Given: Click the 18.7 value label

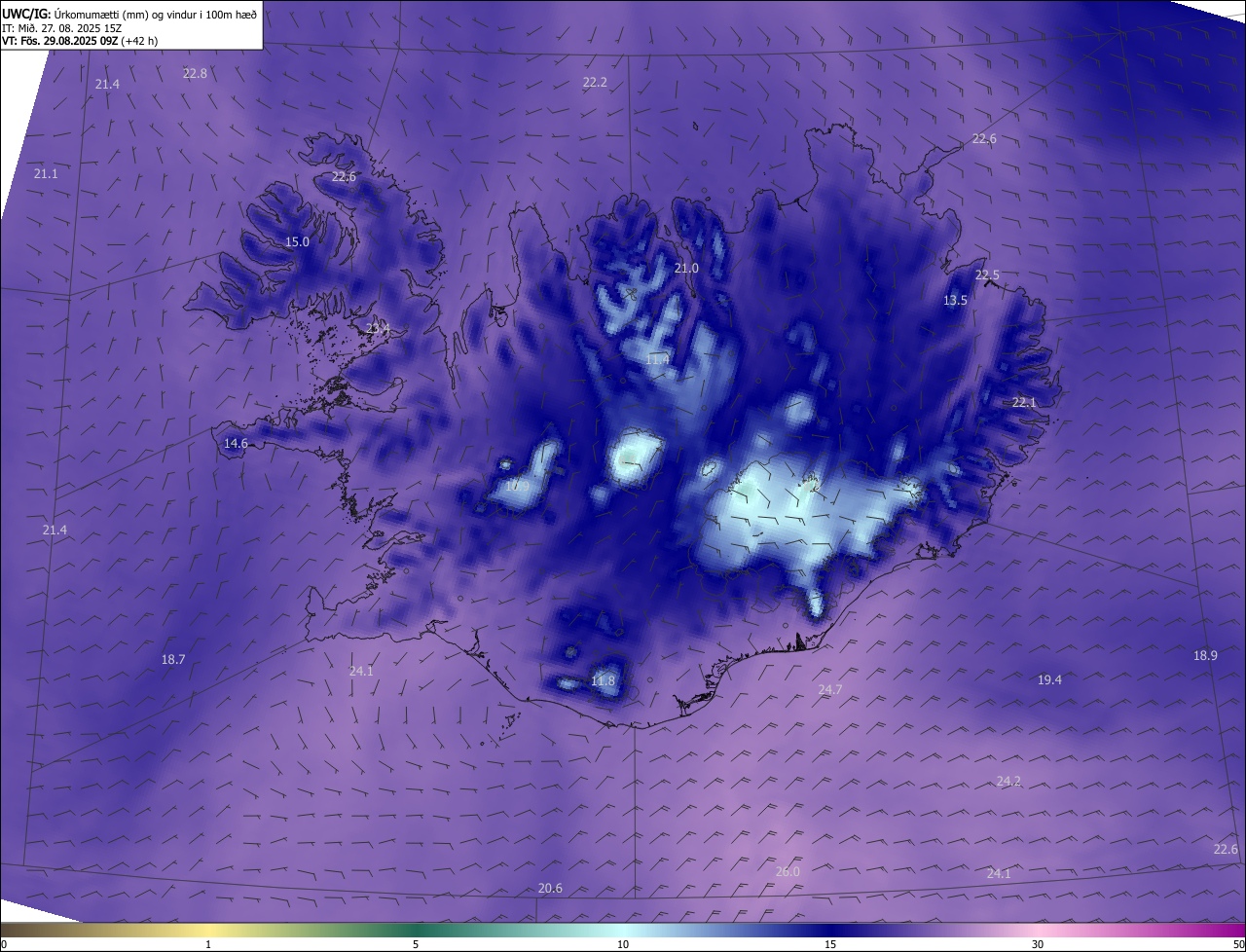Looking at the screenshot, I should (x=172, y=659).
